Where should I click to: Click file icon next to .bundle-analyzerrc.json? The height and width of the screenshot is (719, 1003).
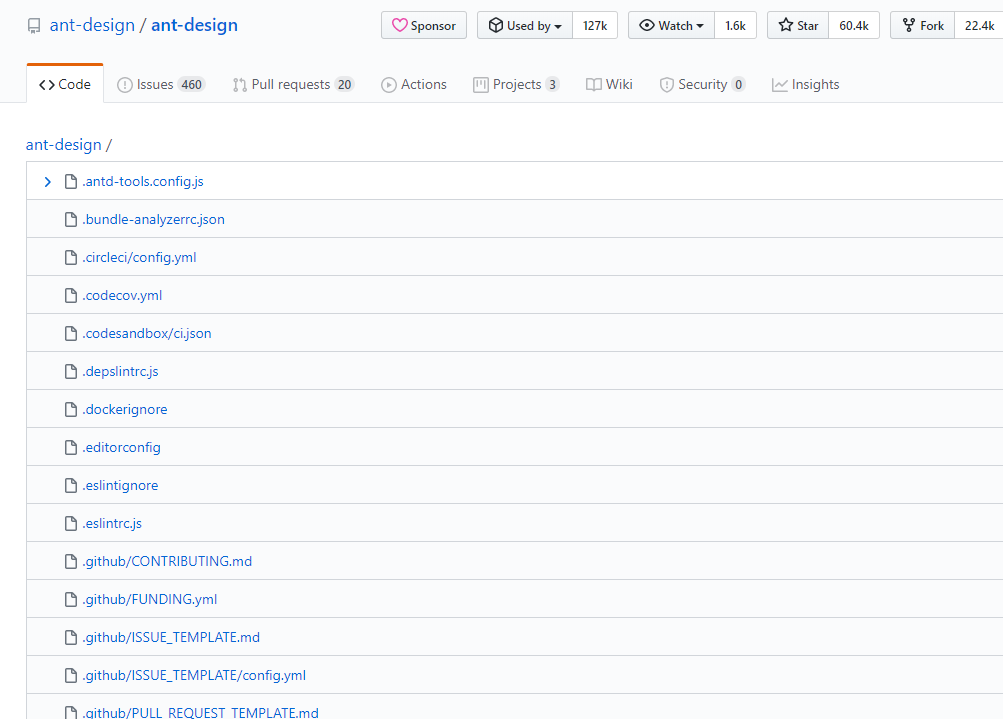pyautogui.click(x=71, y=219)
